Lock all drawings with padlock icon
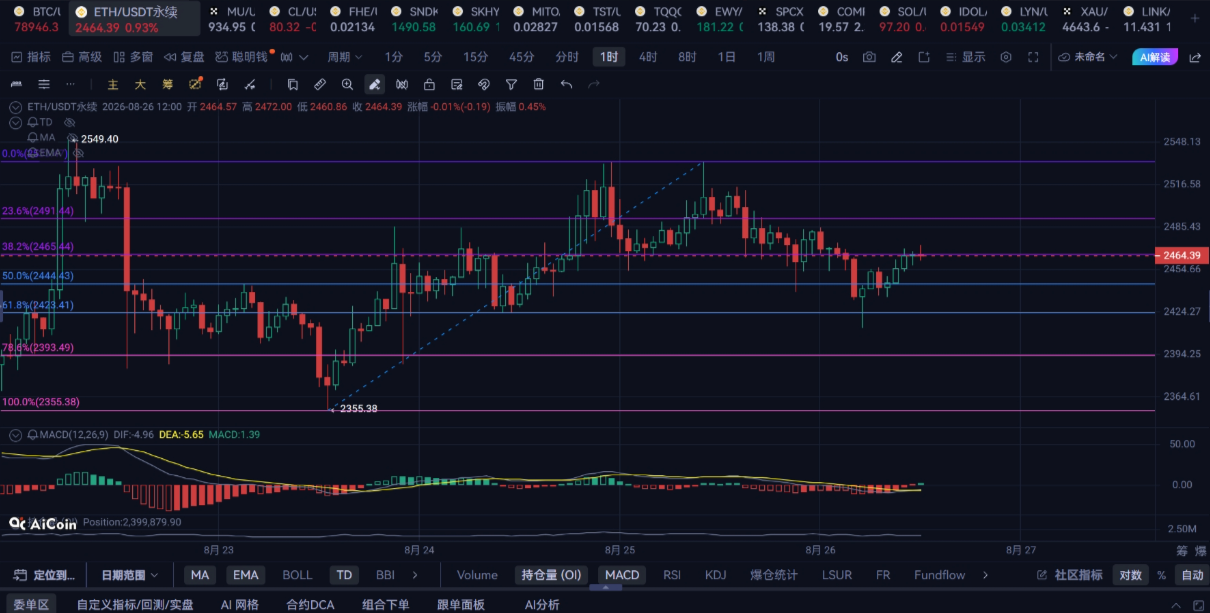 [429, 84]
